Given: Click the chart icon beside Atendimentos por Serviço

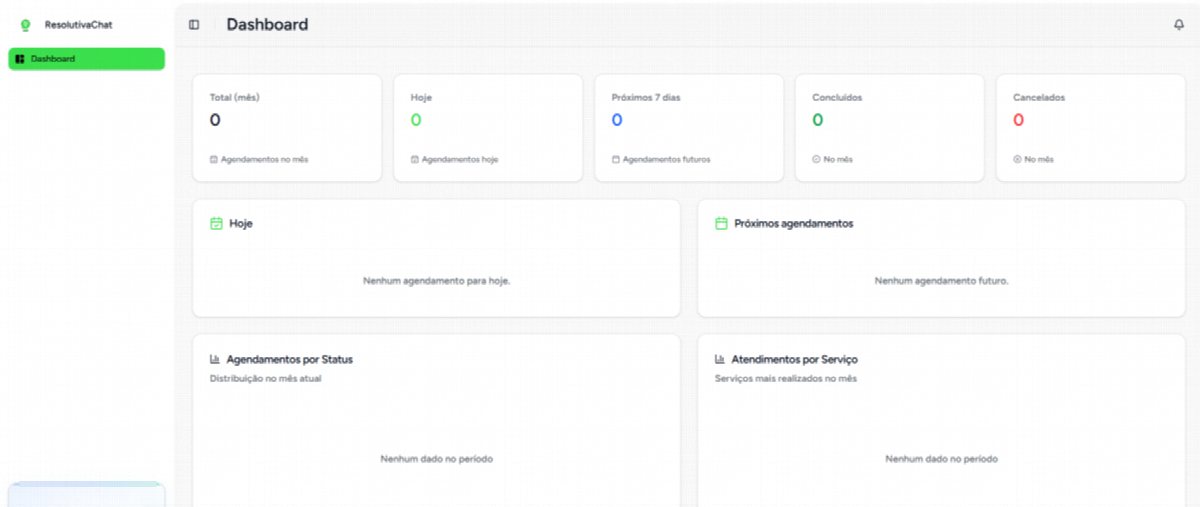Looking at the screenshot, I should [x=720, y=359].
